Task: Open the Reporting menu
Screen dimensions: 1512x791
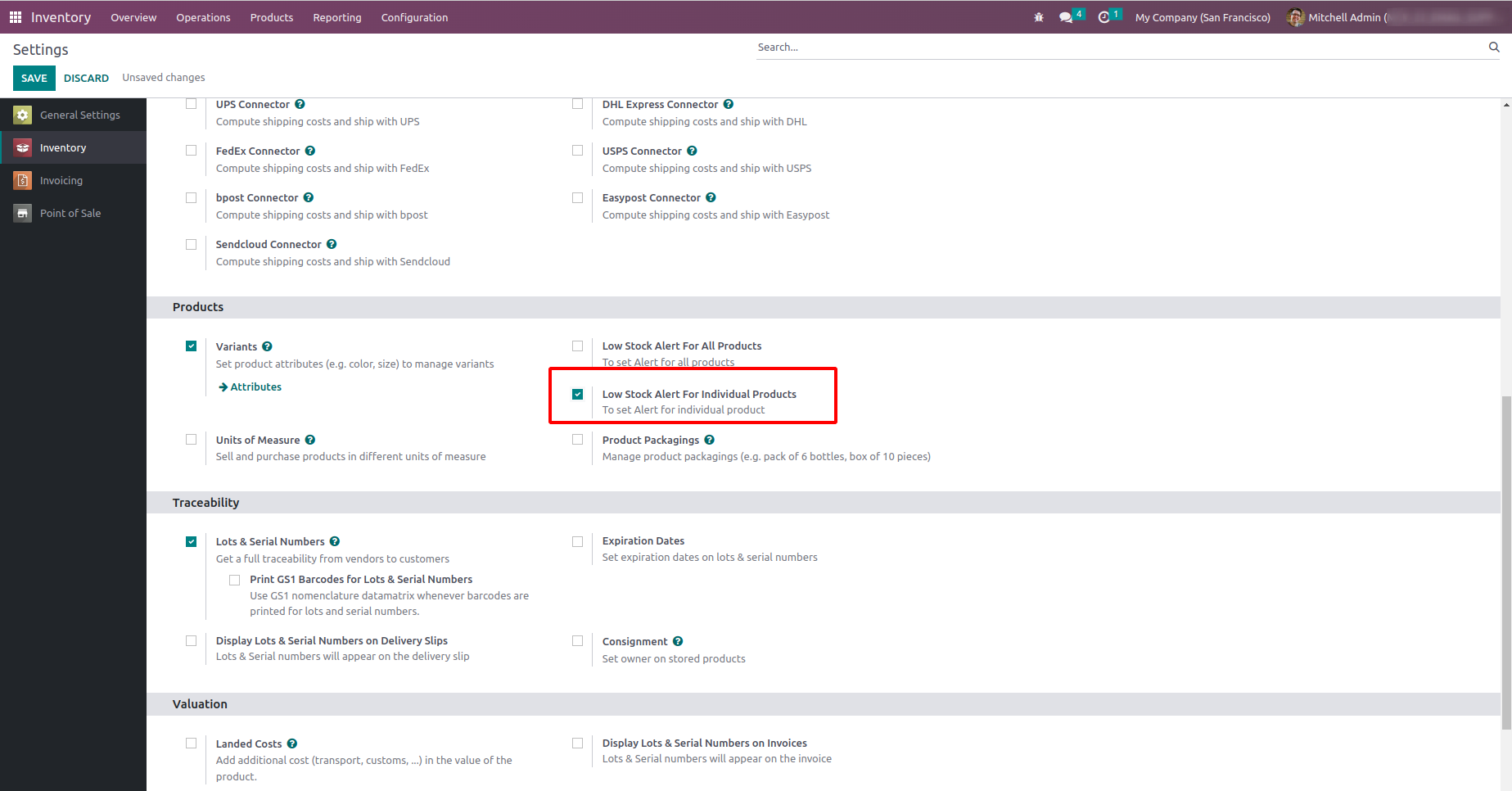Action: pos(337,17)
